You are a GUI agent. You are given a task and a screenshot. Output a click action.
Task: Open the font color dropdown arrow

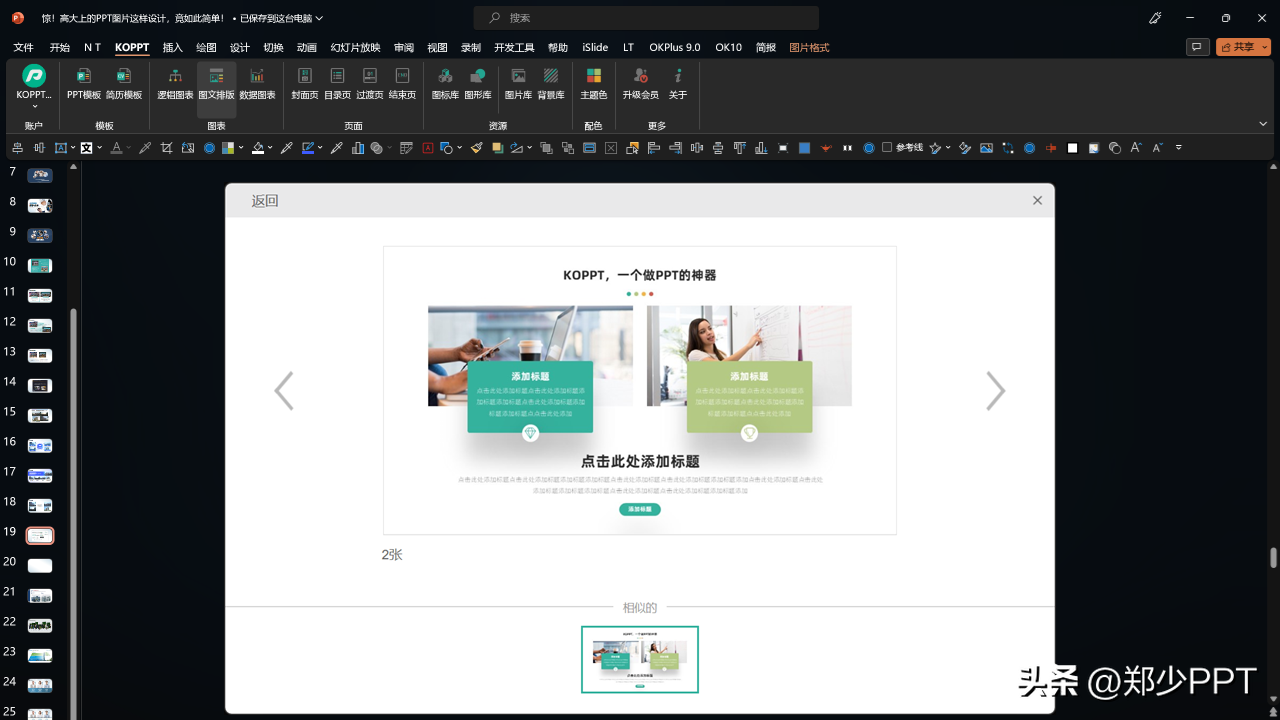[x=129, y=148]
